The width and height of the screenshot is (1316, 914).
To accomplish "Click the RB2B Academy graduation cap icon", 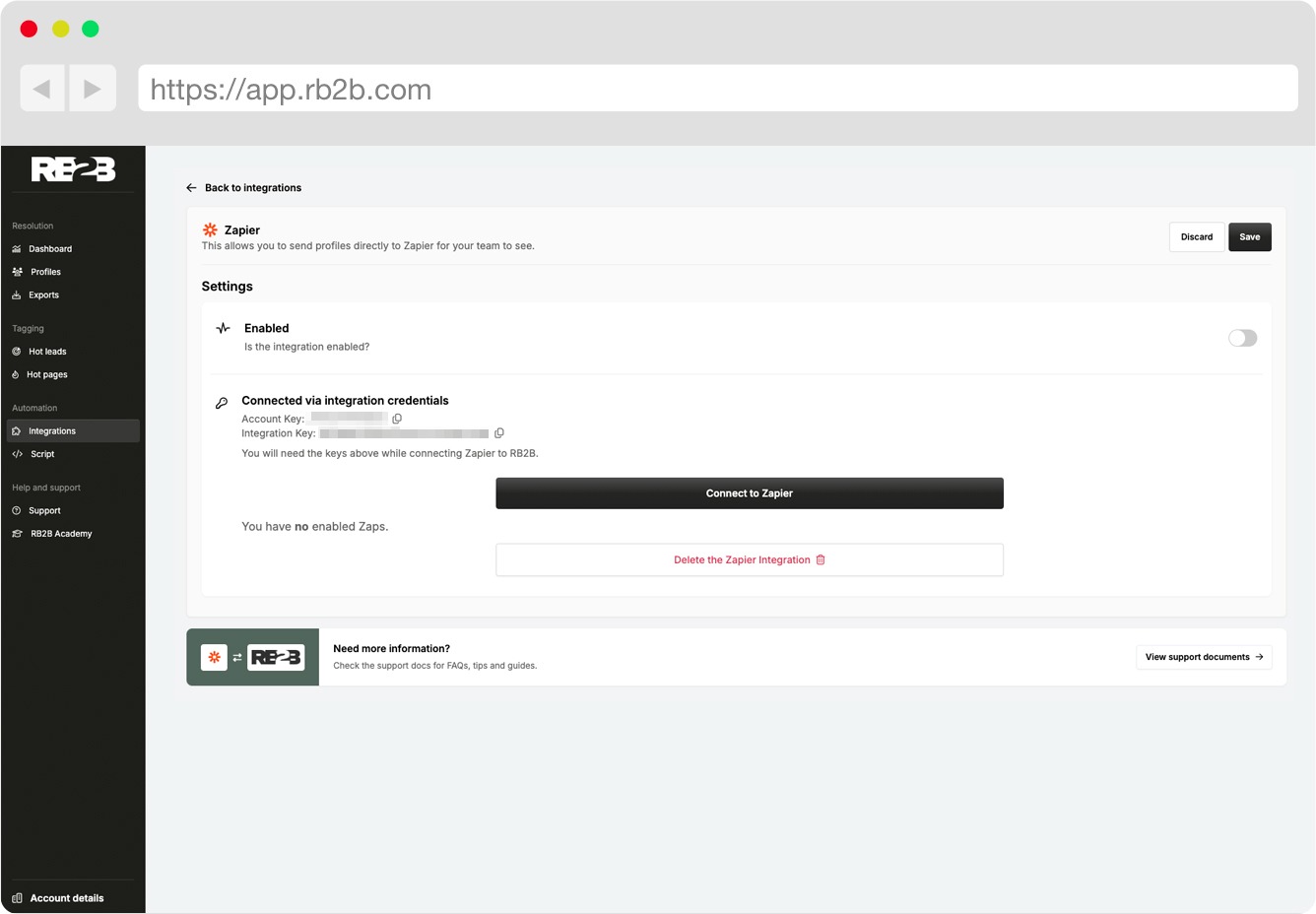I will [17, 534].
